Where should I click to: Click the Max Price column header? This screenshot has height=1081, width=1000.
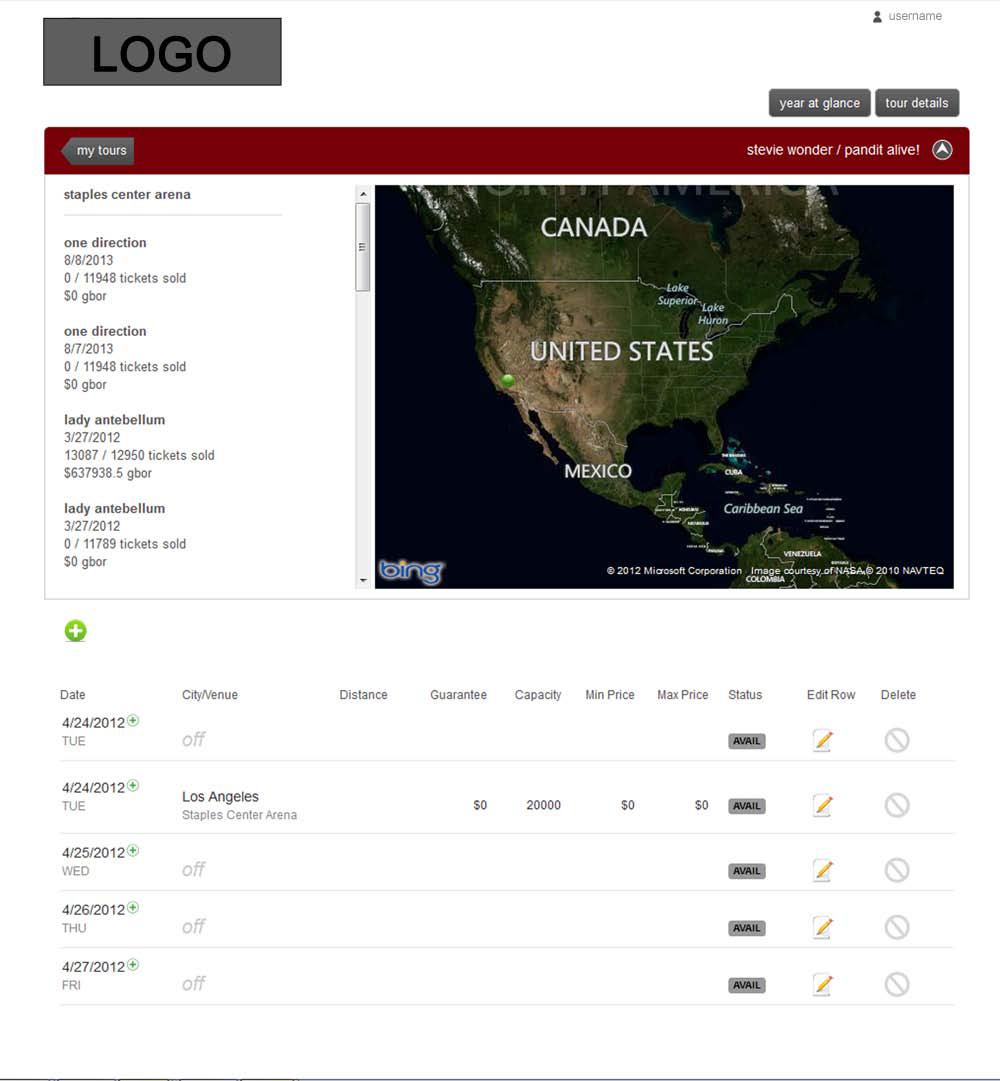point(682,695)
